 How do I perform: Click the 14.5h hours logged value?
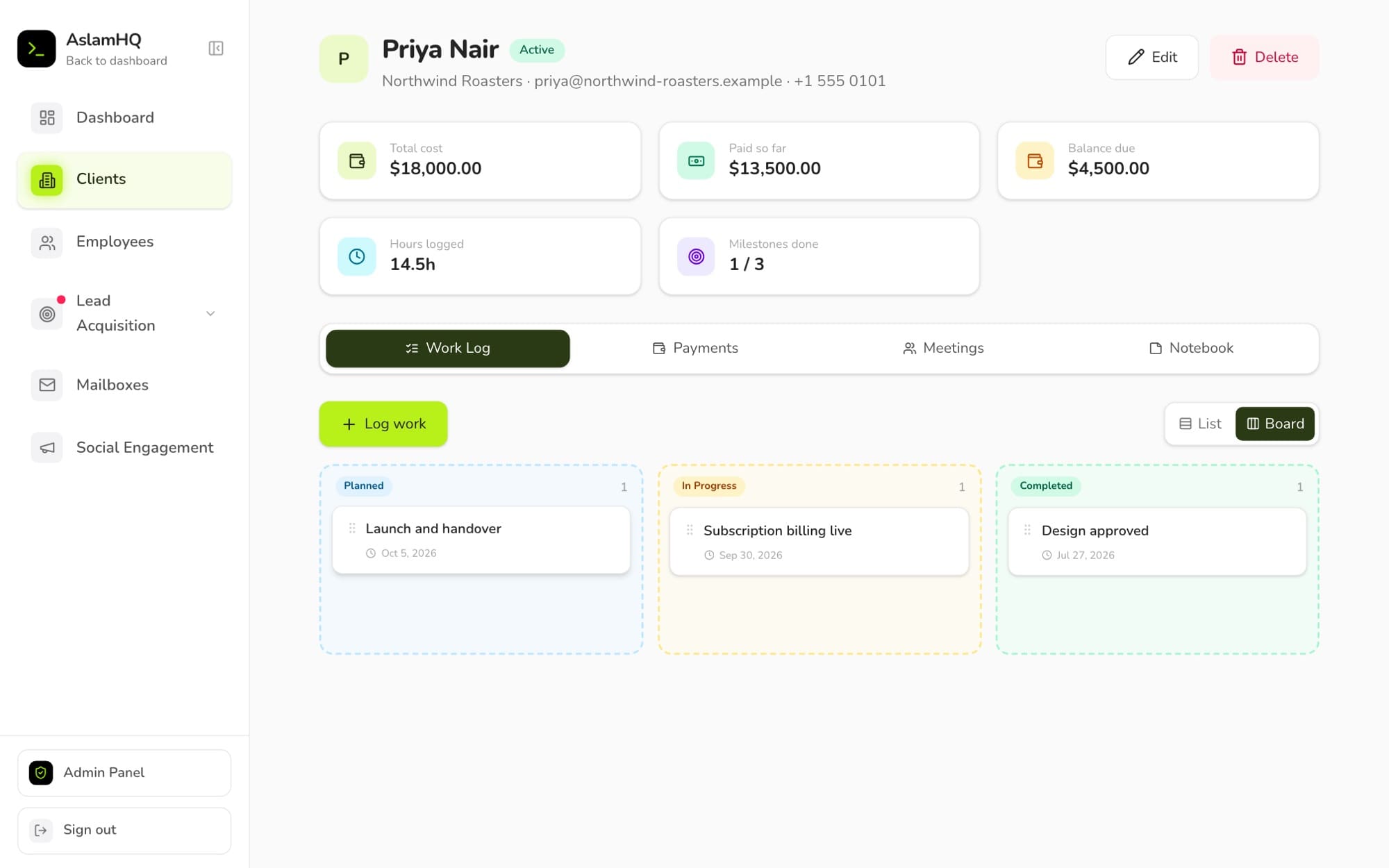pos(413,265)
